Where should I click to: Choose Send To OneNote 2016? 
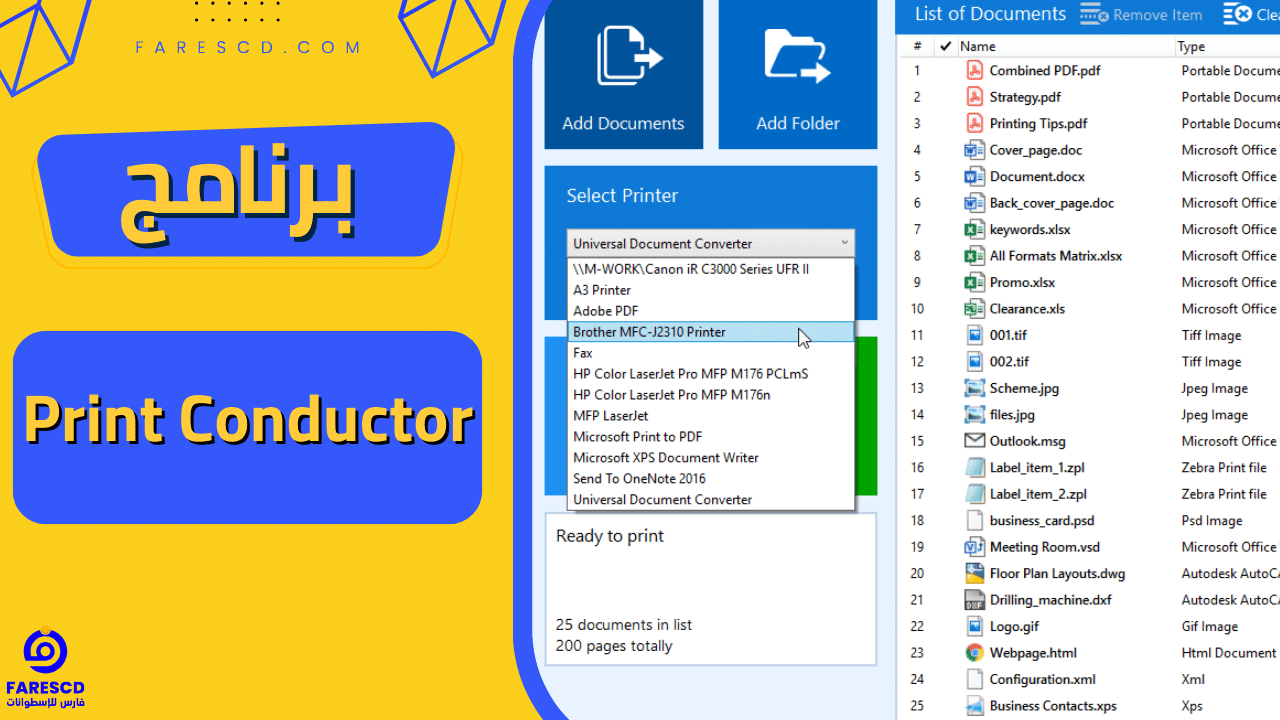click(710, 479)
